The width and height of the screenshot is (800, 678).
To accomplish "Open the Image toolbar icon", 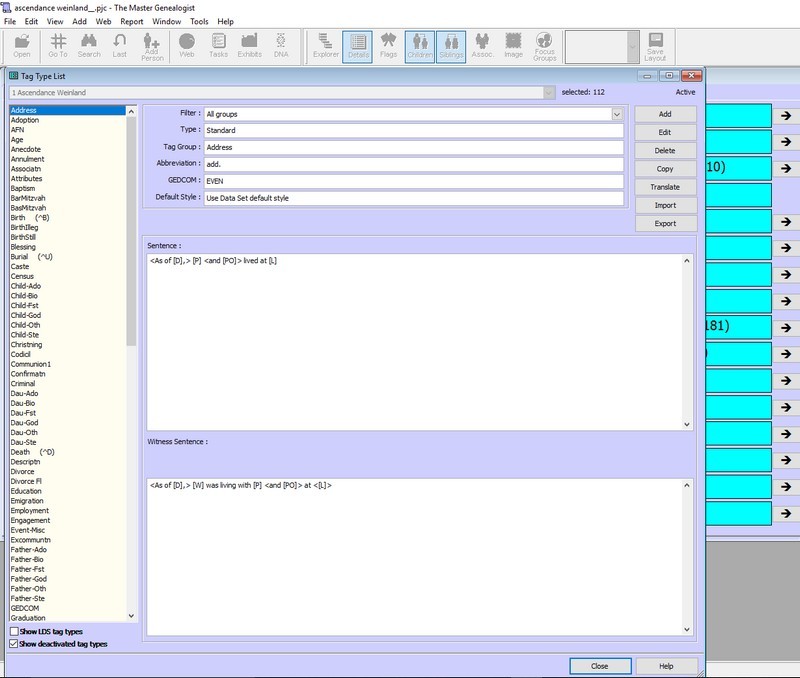I will pyautogui.click(x=513, y=46).
